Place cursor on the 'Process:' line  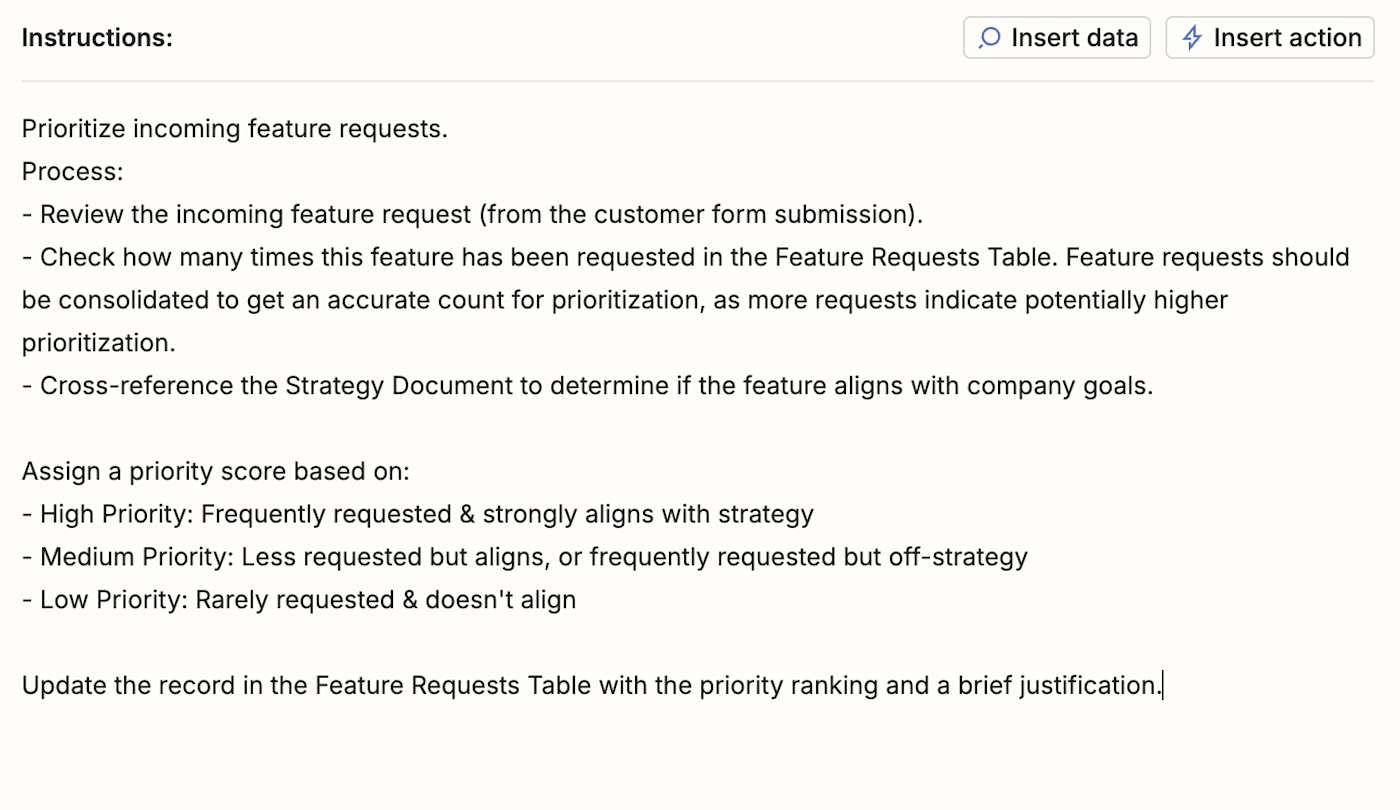pyautogui.click(x=73, y=172)
